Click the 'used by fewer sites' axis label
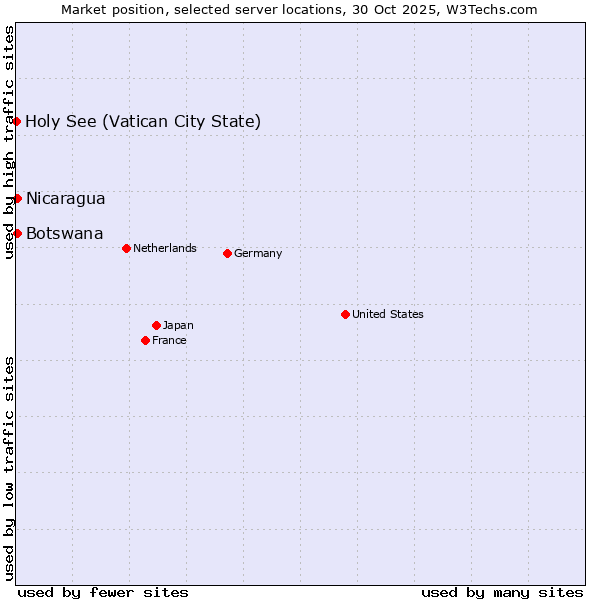 click(x=103, y=592)
